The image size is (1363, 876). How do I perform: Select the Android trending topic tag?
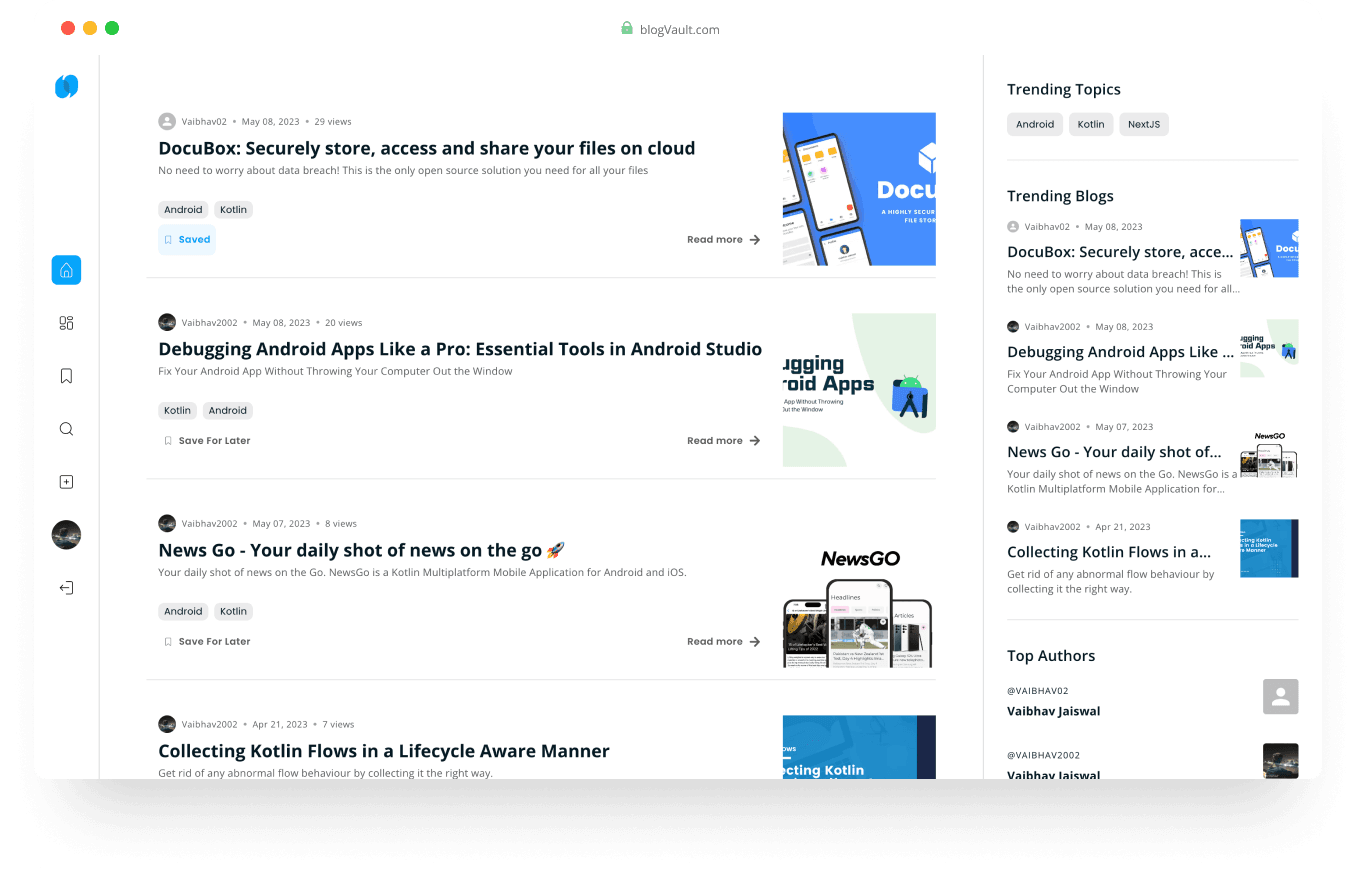tap(1035, 125)
